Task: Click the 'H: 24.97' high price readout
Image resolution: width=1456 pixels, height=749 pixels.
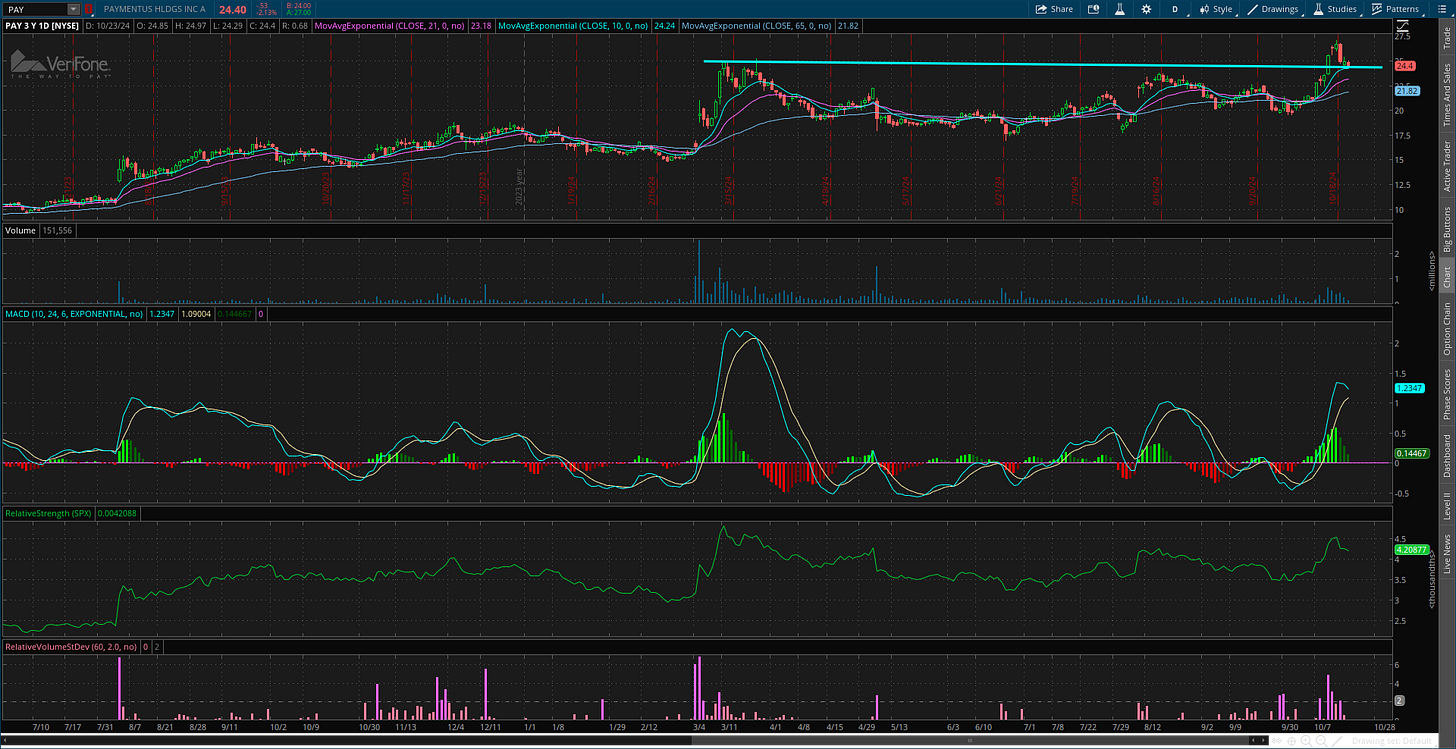Action: pos(191,26)
